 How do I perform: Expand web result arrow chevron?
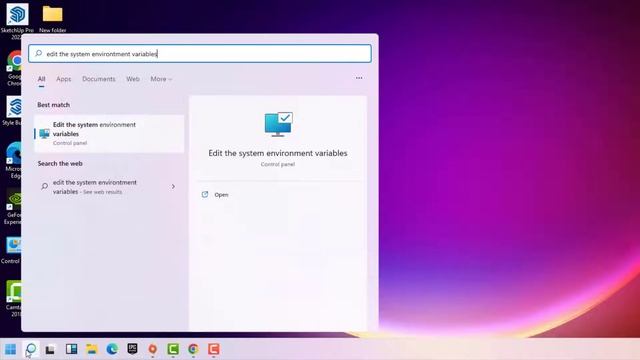(x=173, y=187)
